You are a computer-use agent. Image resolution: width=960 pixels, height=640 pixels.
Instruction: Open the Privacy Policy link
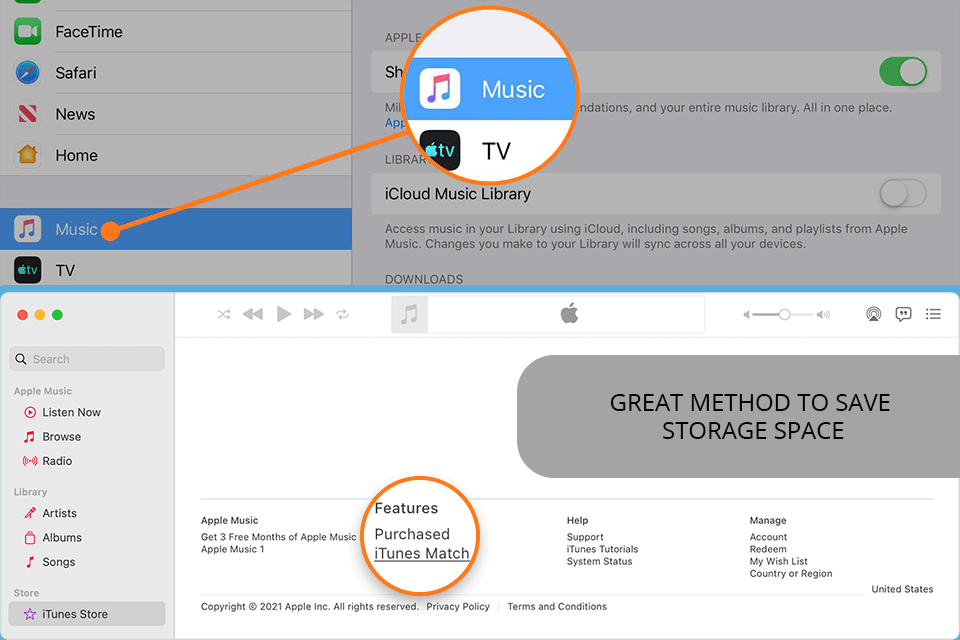click(x=458, y=606)
